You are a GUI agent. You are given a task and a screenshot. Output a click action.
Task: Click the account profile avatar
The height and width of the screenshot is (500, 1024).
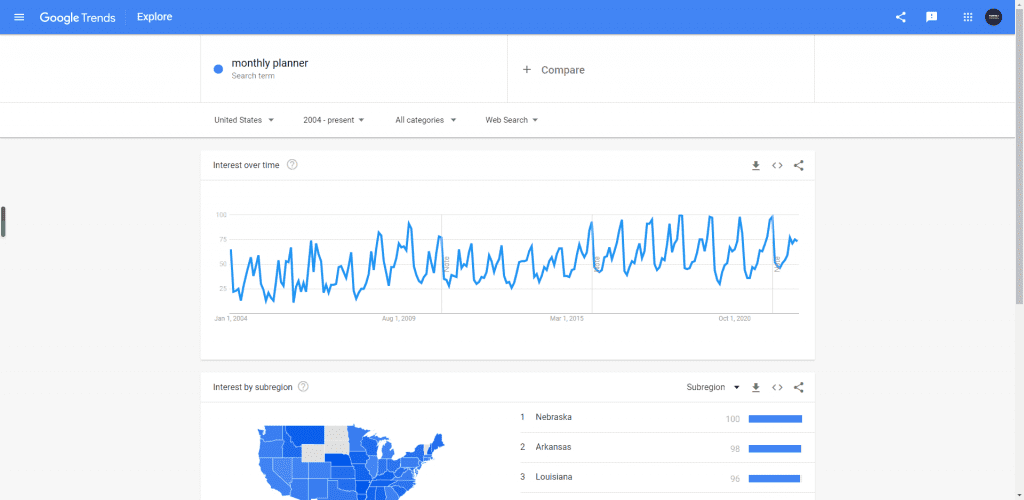click(993, 17)
